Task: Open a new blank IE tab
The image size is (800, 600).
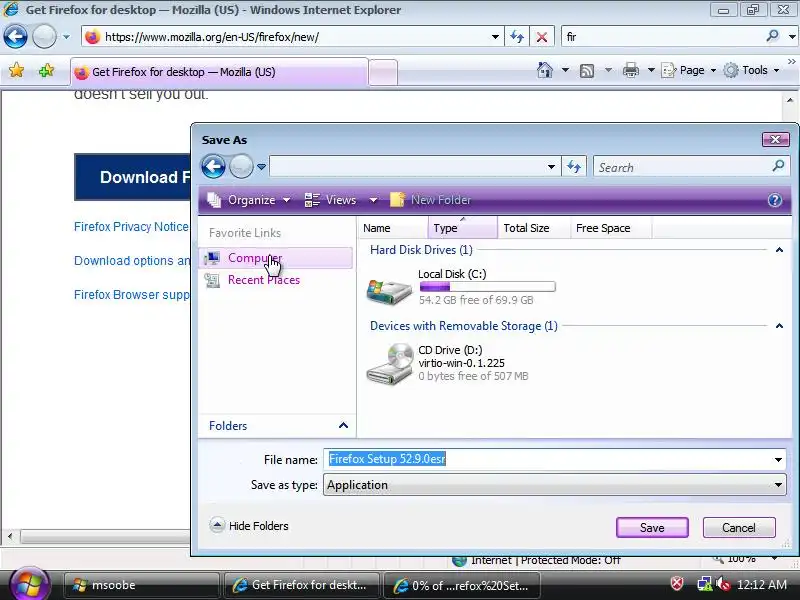Action: (x=383, y=72)
